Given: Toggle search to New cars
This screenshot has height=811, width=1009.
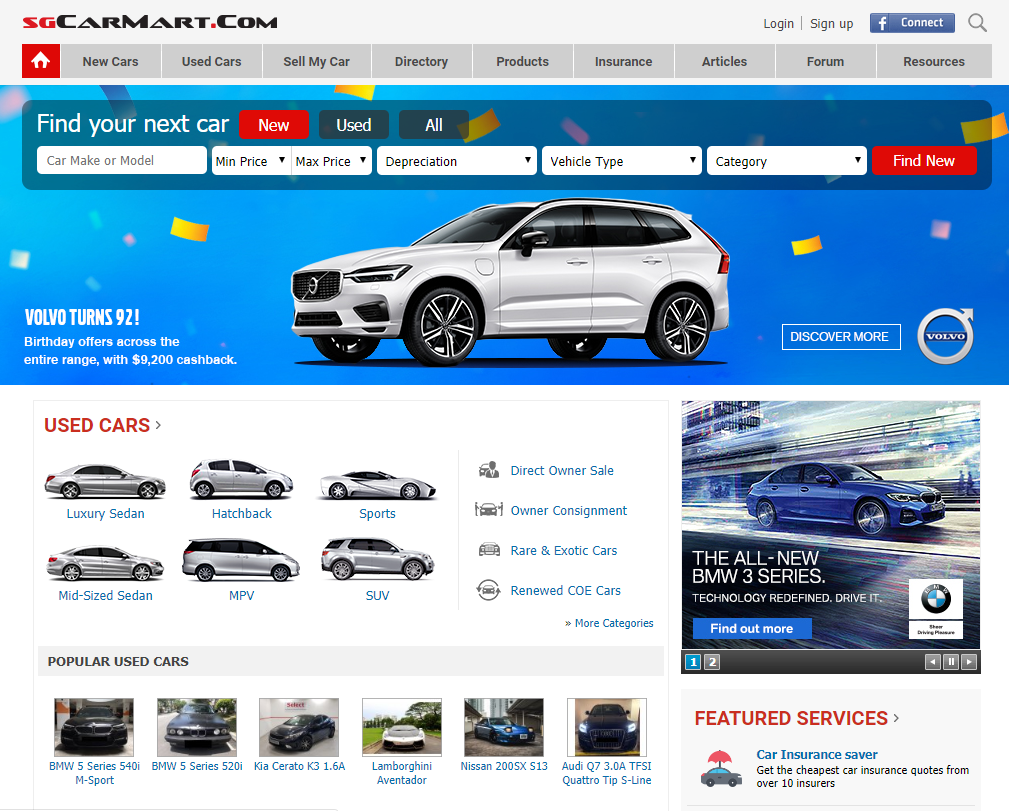Looking at the screenshot, I should pos(273,125).
